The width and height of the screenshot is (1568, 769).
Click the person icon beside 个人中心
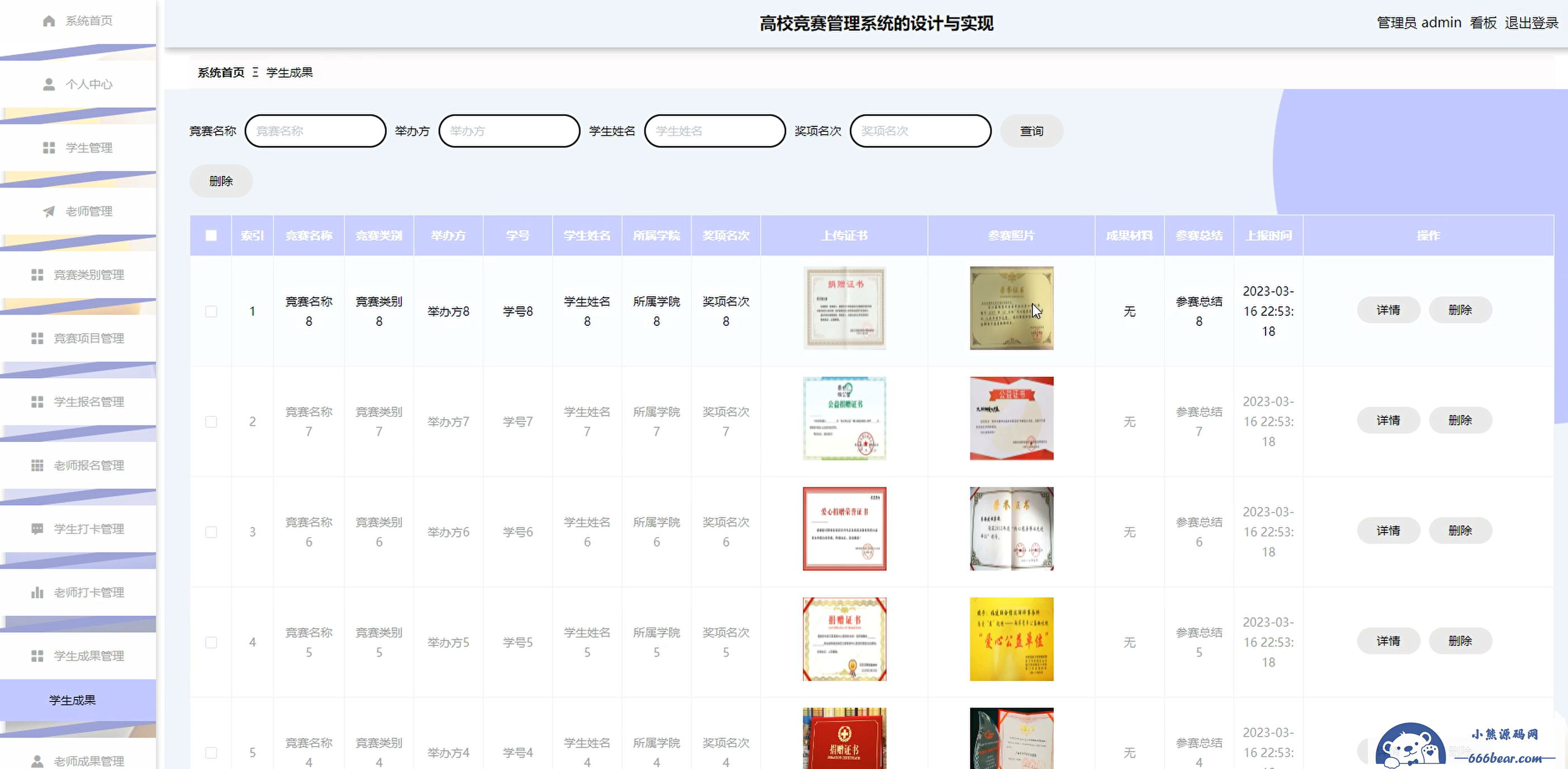click(49, 84)
